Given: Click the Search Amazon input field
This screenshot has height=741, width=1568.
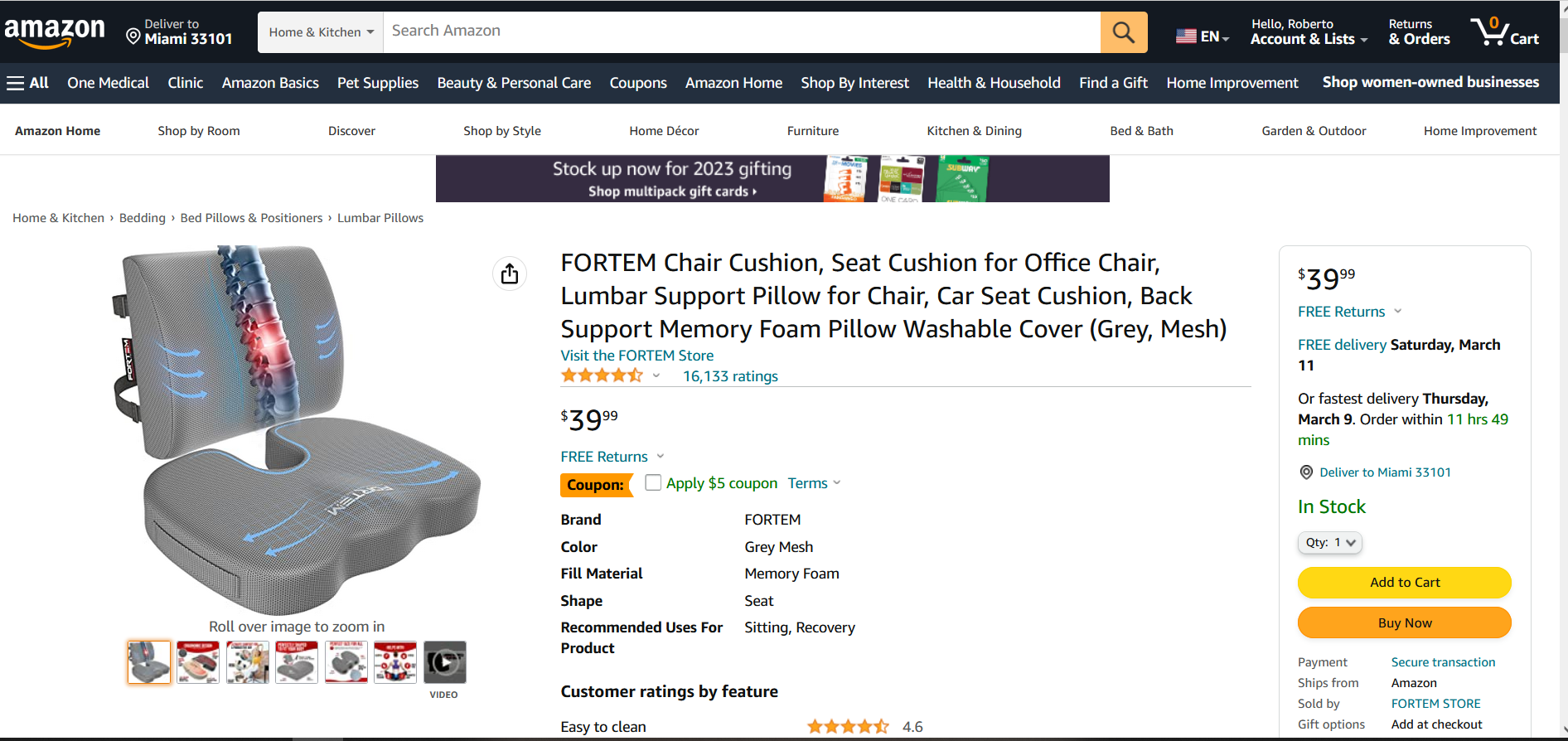Looking at the screenshot, I should click(x=742, y=32).
